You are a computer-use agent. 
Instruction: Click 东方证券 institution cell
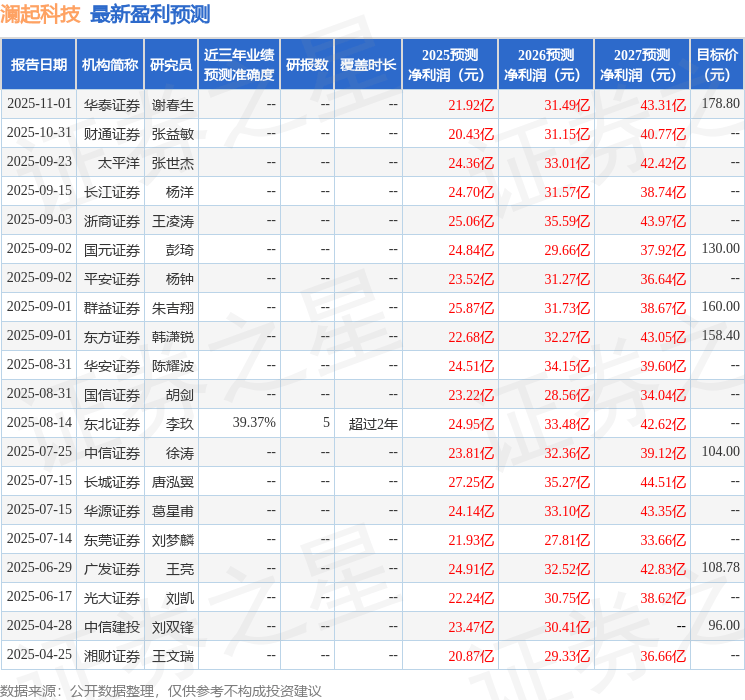tap(112, 337)
